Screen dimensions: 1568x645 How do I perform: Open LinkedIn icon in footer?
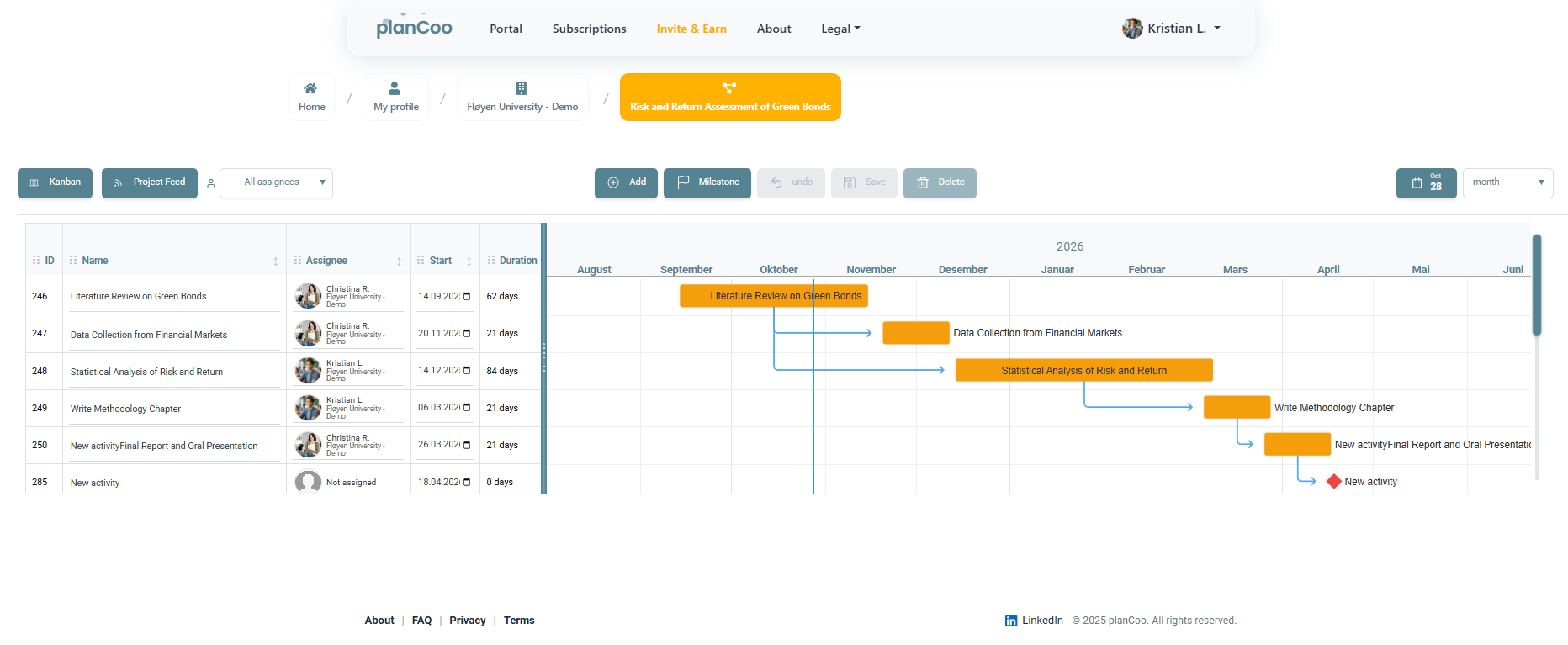point(1011,621)
